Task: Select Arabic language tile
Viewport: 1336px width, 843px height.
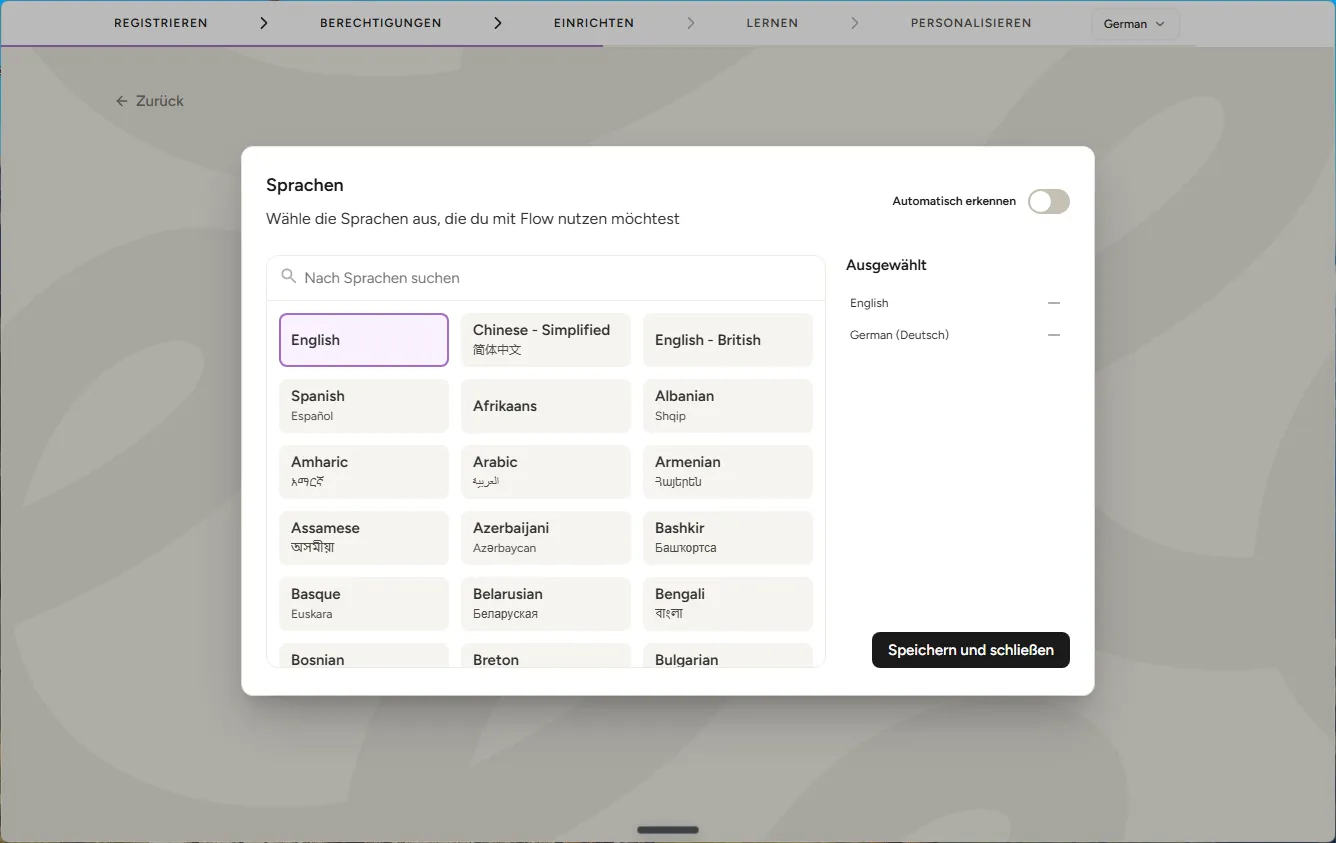Action: click(x=546, y=472)
